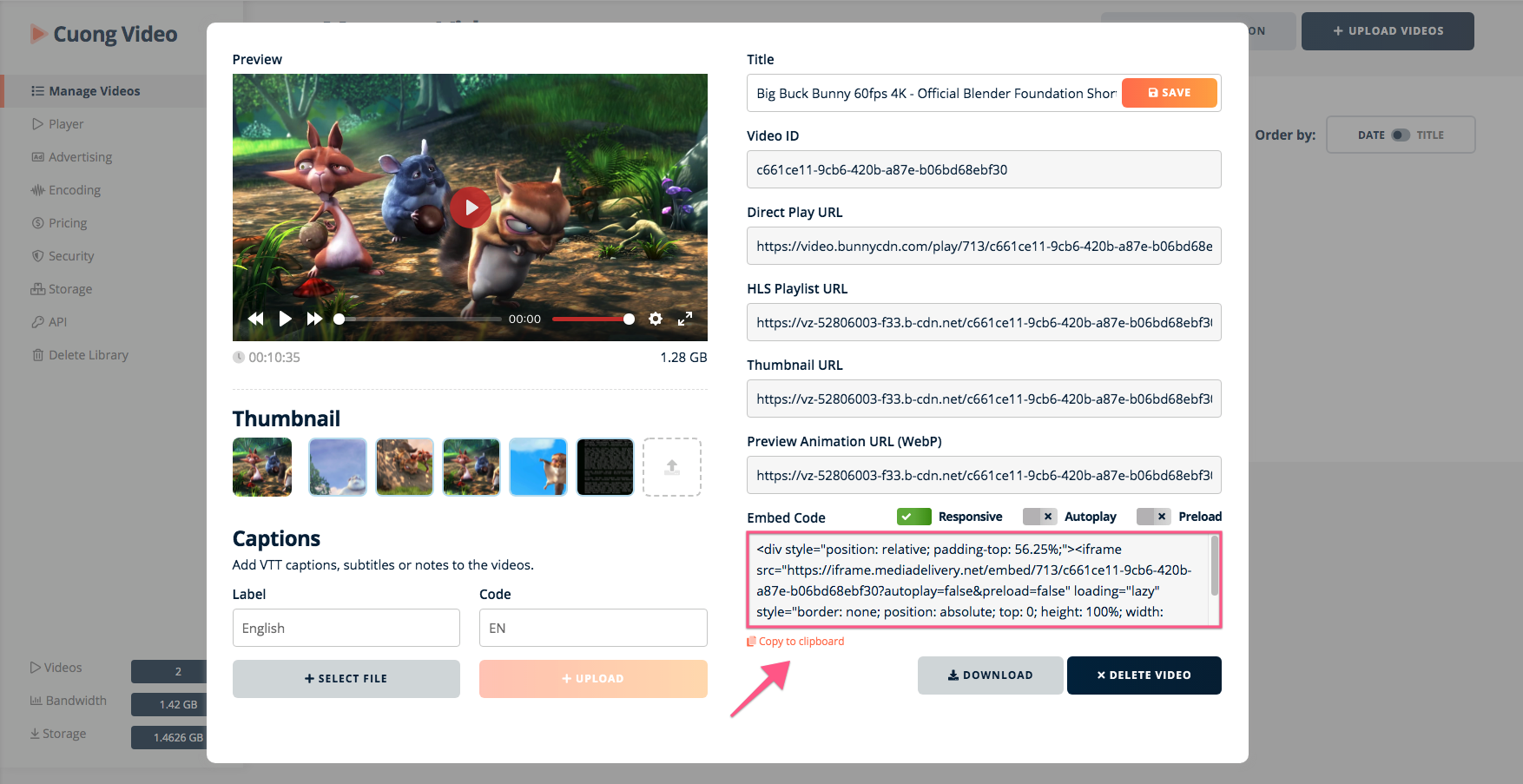Click the Video ID field
The height and width of the screenshot is (784, 1523).
tap(984, 169)
